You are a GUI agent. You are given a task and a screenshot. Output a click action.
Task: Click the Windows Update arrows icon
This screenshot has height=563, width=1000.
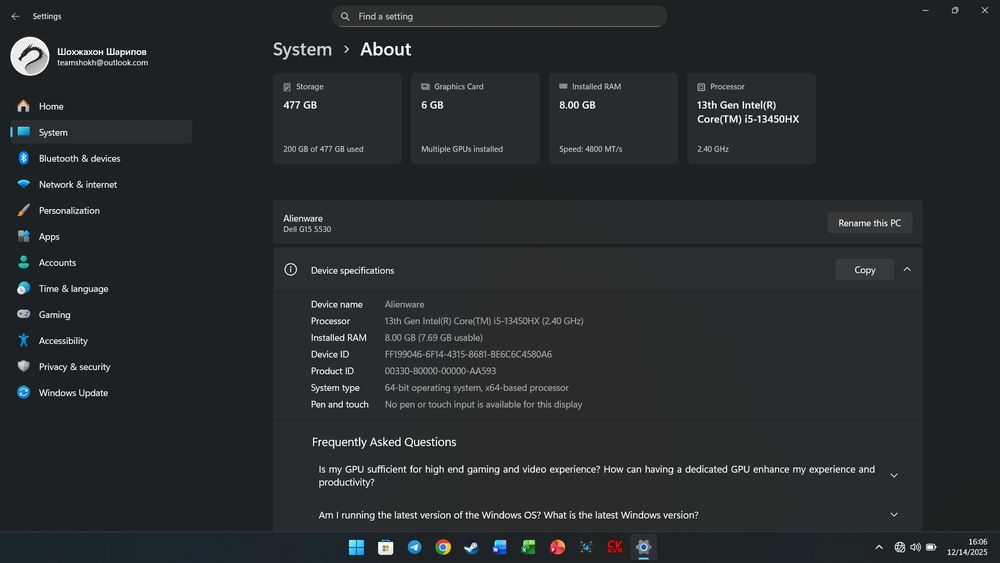[x=24, y=393]
